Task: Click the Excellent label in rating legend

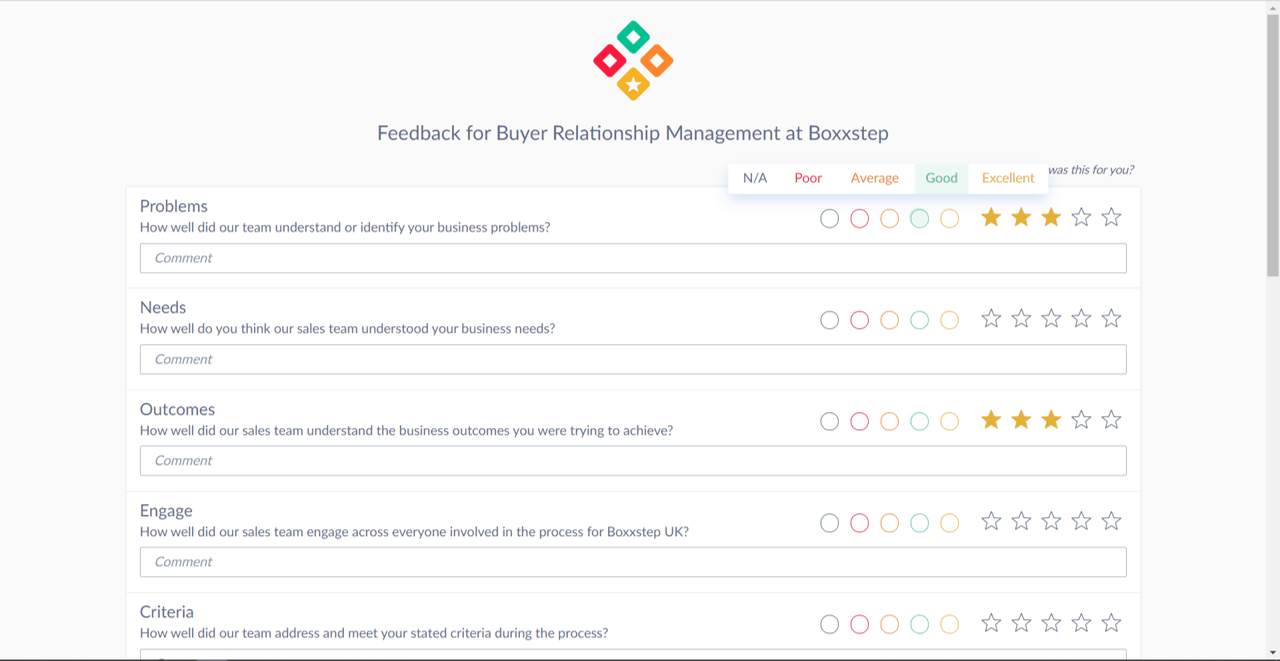Action: (1008, 178)
